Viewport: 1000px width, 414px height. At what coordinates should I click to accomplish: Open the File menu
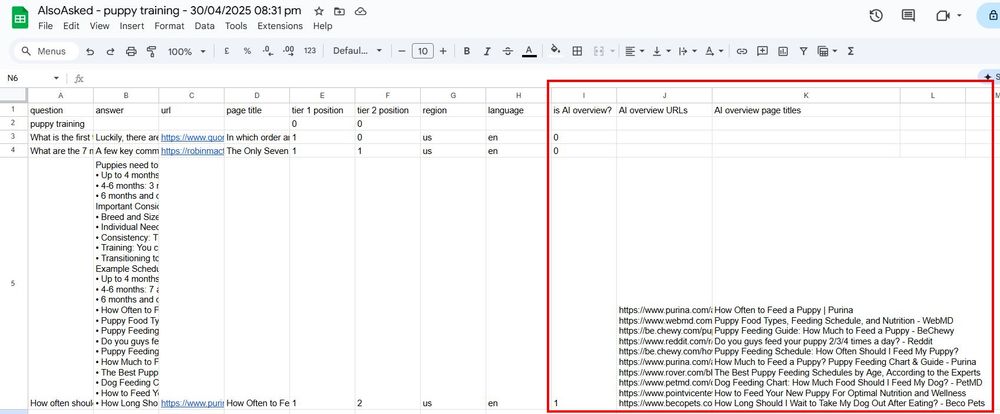pyautogui.click(x=45, y=26)
